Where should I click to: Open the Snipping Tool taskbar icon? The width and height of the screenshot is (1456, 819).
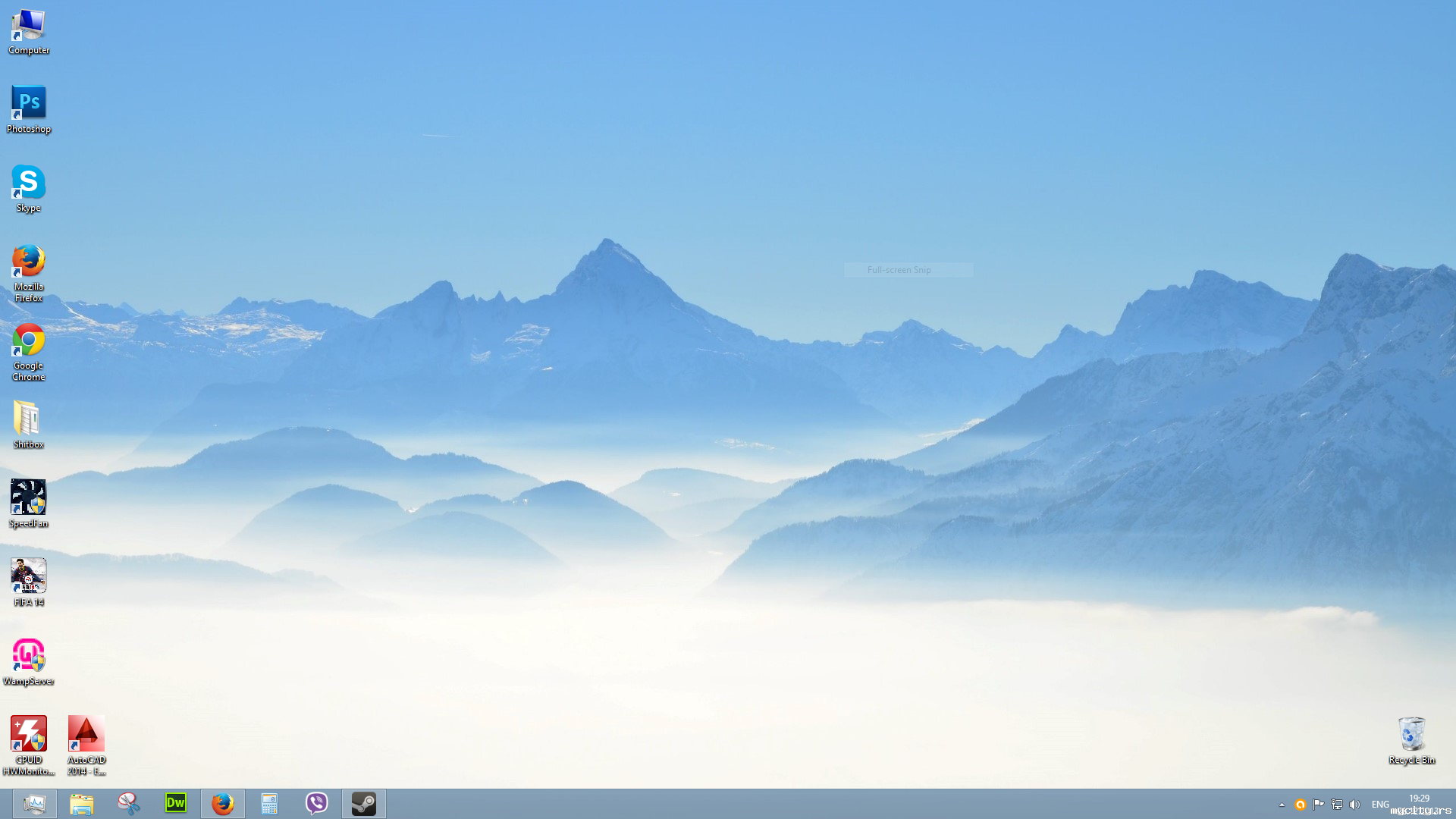click(129, 803)
